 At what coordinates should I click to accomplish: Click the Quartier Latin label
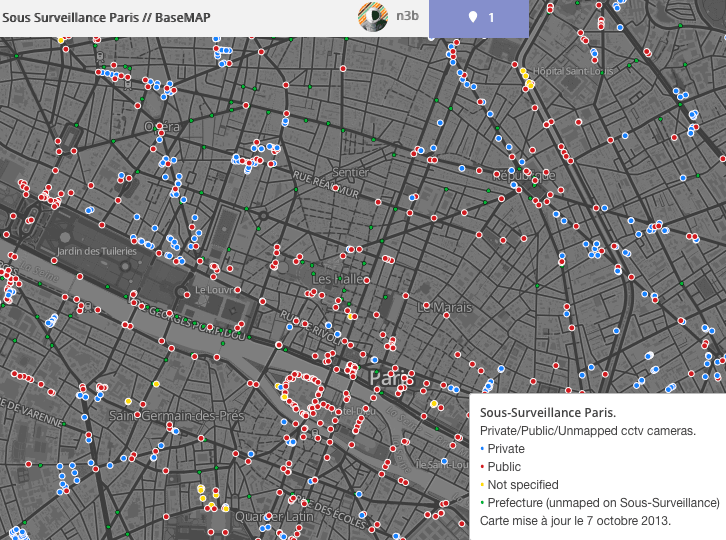[x=274, y=516]
